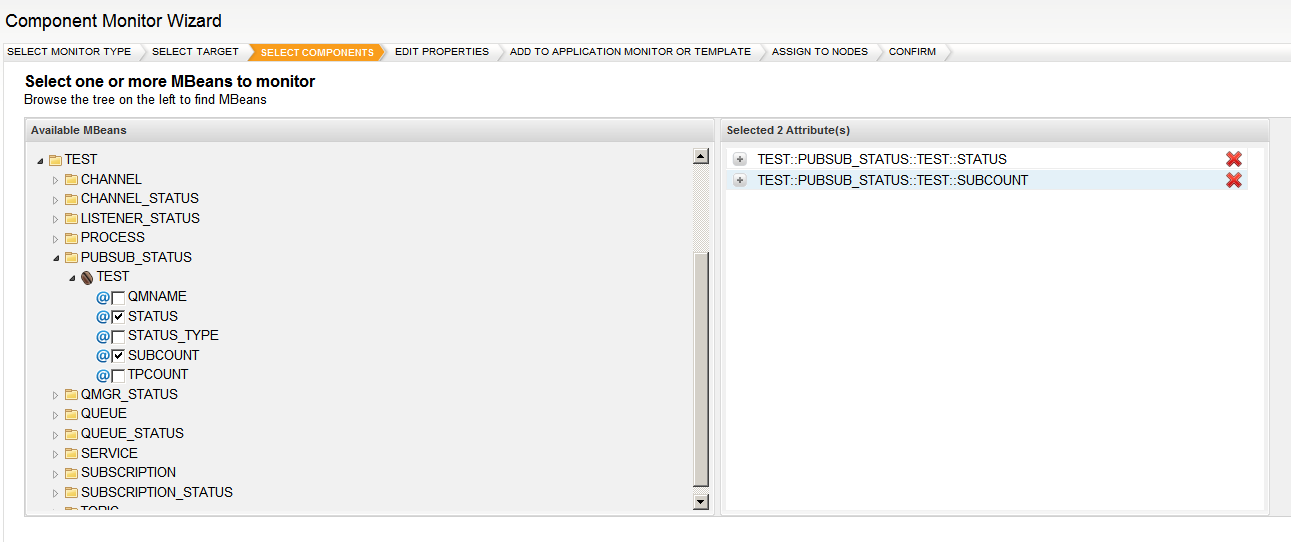Go to the Select Target wizard step
Viewport: 1291px width, 542px height.
[x=195, y=52]
